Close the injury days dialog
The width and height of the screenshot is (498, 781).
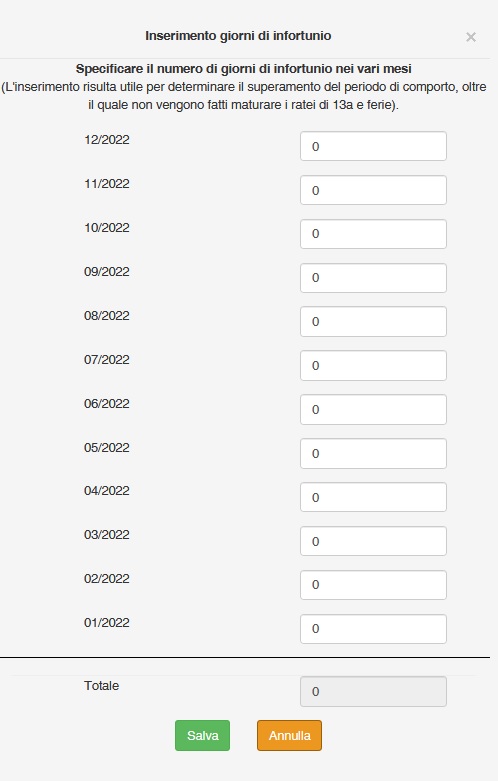click(471, 37)
